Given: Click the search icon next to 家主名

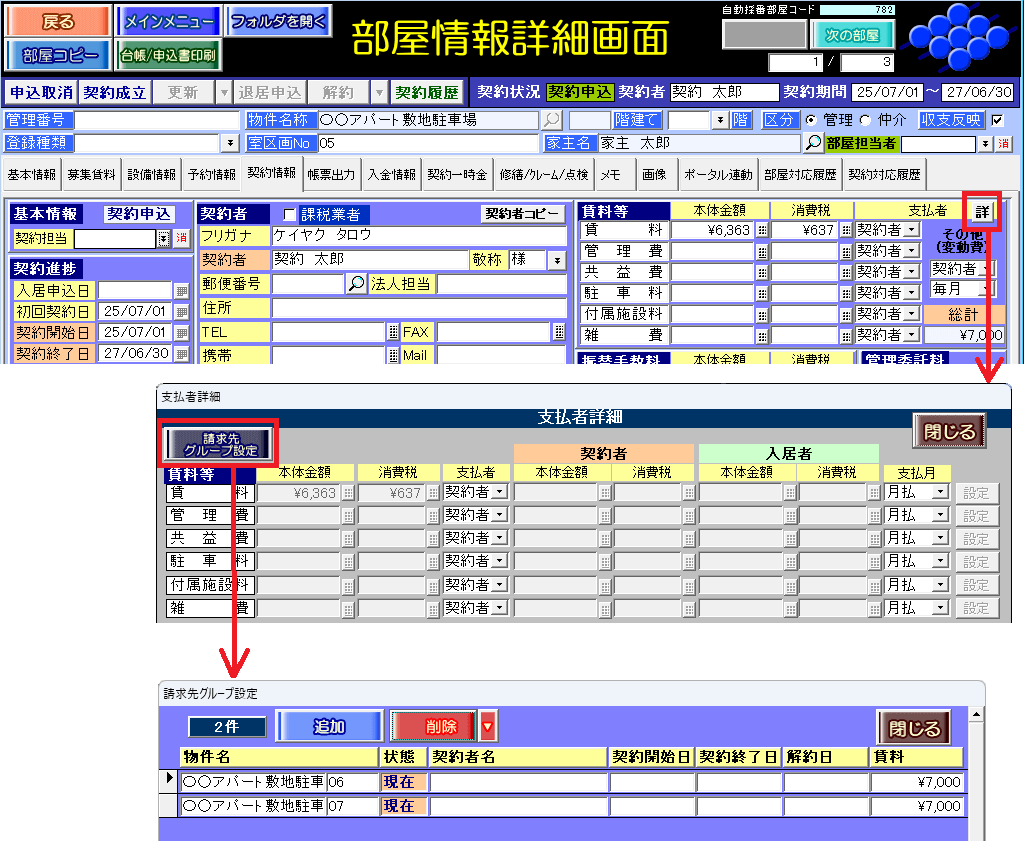Looking at the screenshot, I should tap(813, 143).
